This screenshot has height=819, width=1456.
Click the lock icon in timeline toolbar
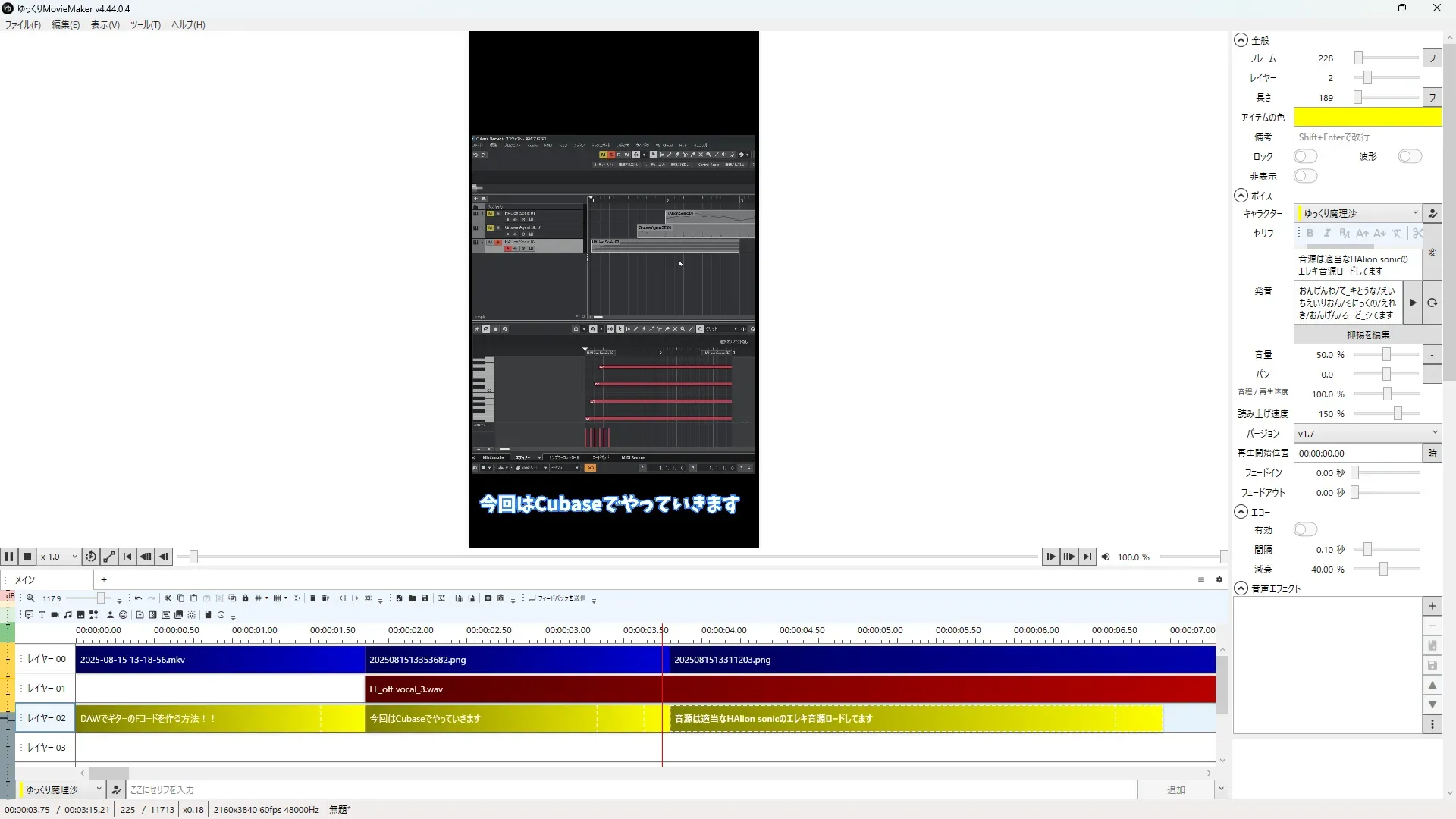pos(245,598)
